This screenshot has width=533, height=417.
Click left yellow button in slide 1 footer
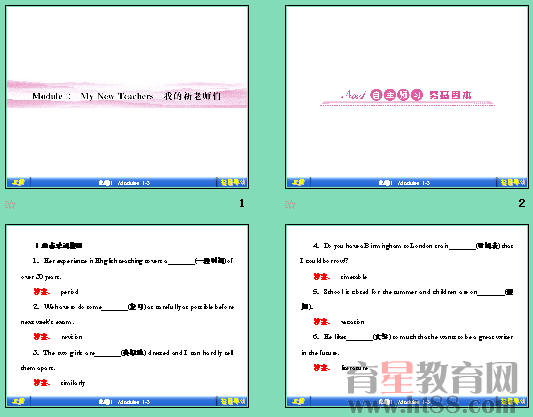[x=18, y=183]
